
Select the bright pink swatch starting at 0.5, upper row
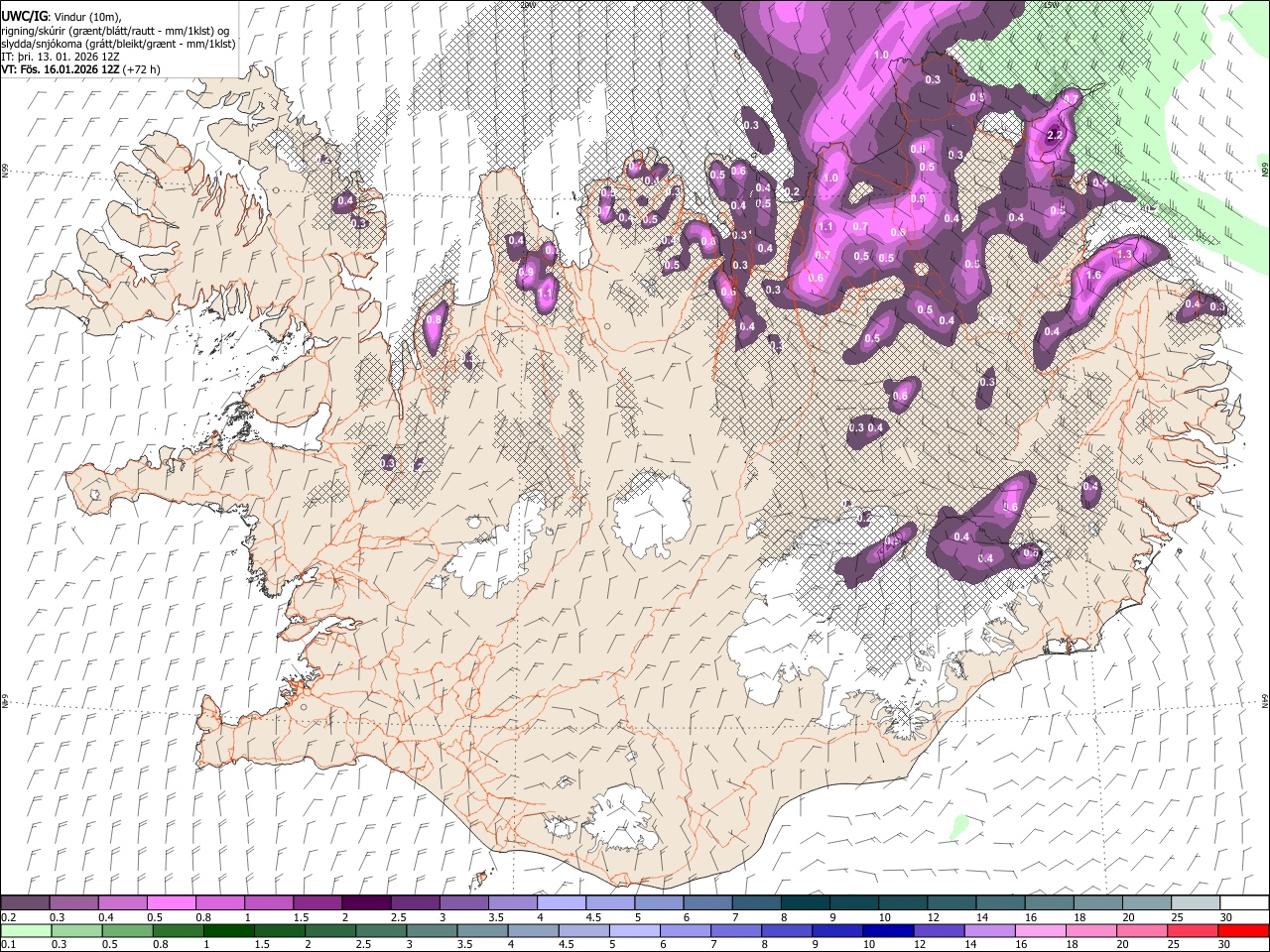pos(172,902)
